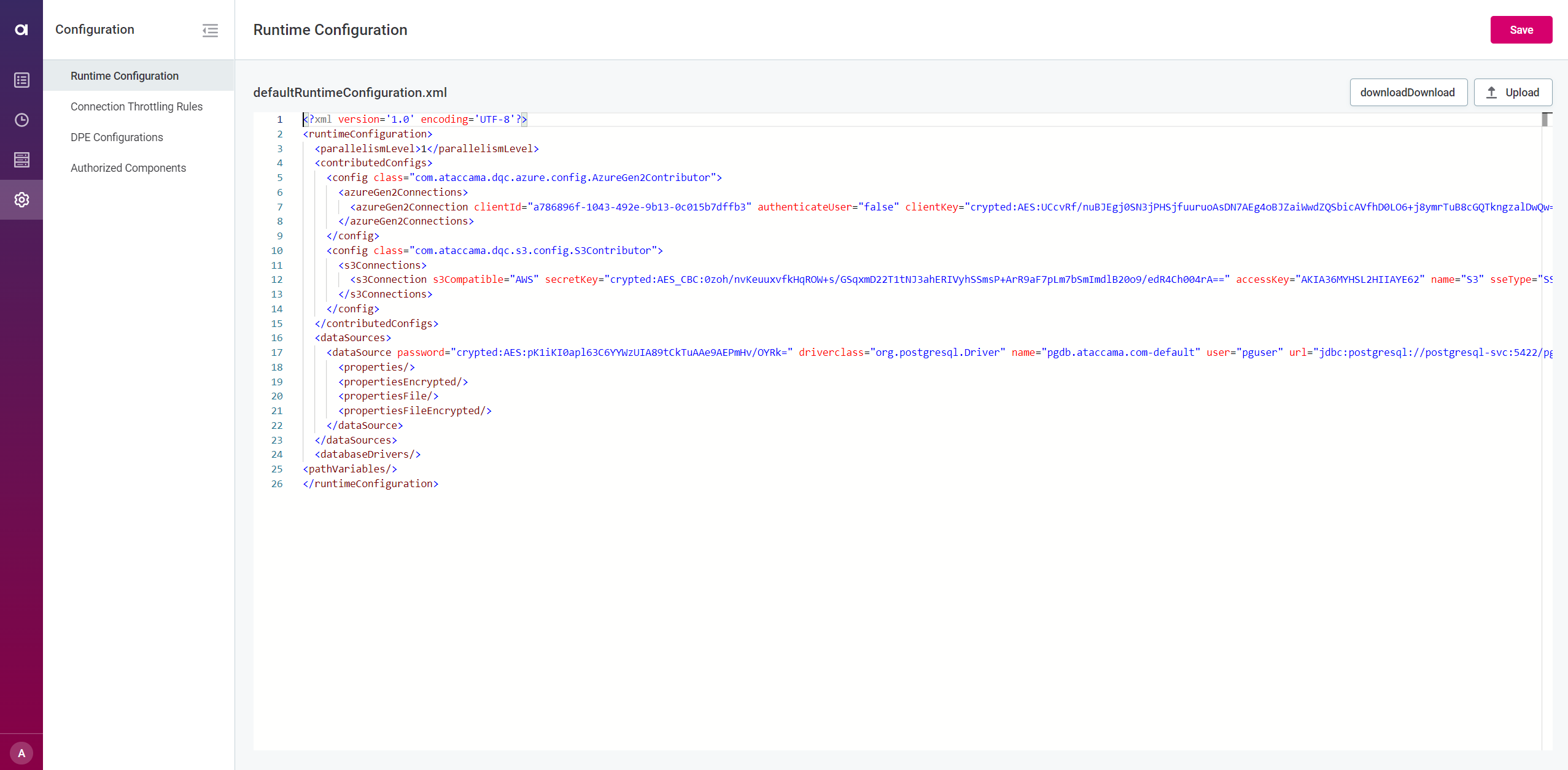Open the server/data icon in left sidebar

click(x=21, y=160)
